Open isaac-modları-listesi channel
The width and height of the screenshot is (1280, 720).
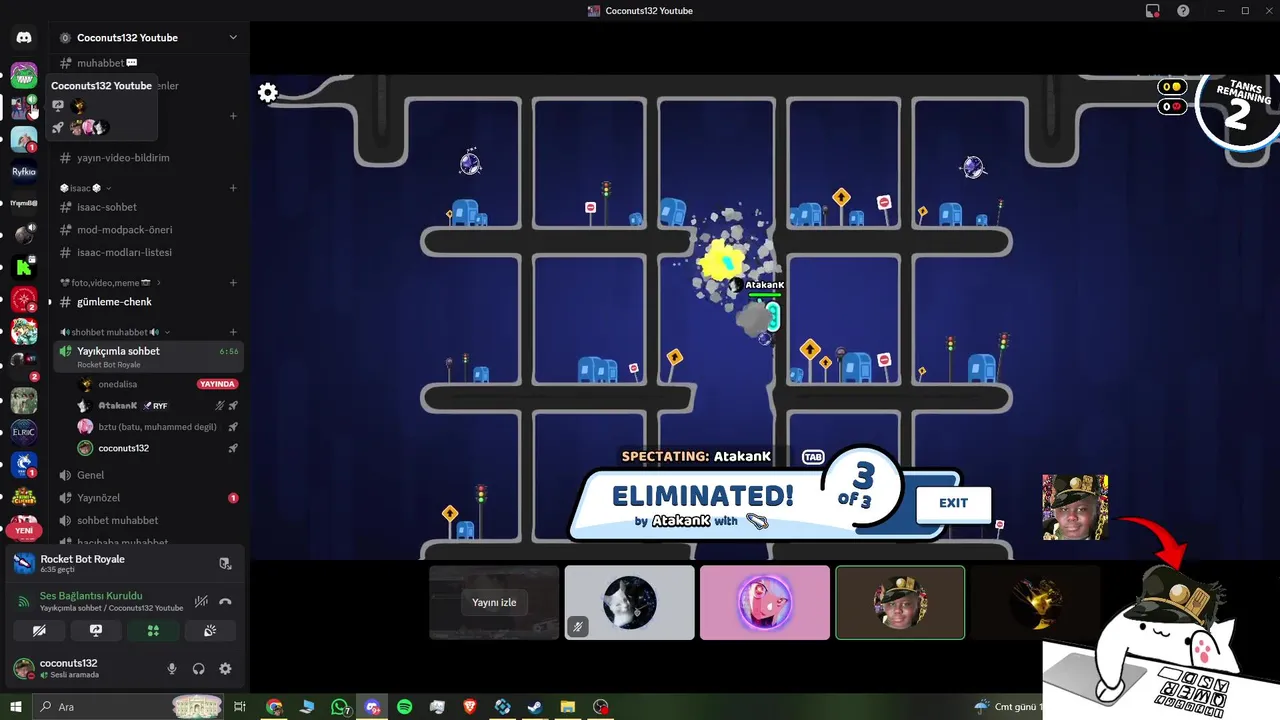[x=148, y=252]
